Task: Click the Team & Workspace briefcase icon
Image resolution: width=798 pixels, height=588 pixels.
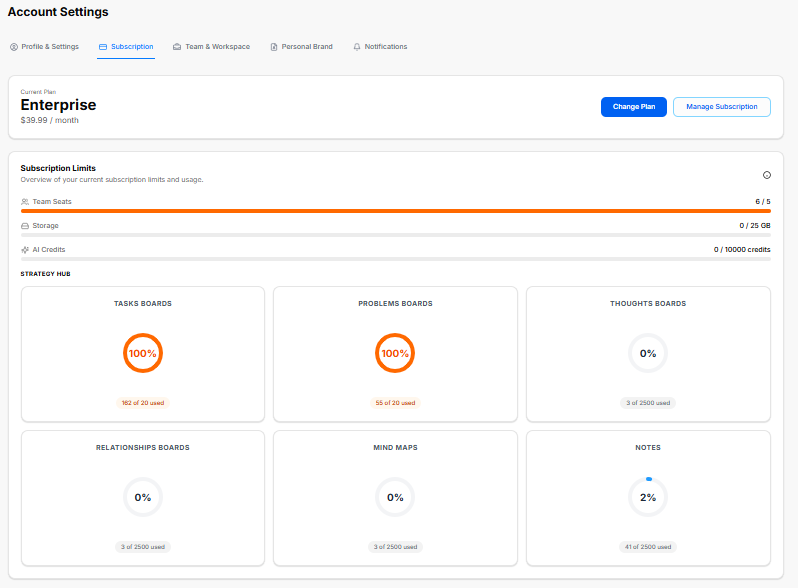Action: [x=177, y=47]
